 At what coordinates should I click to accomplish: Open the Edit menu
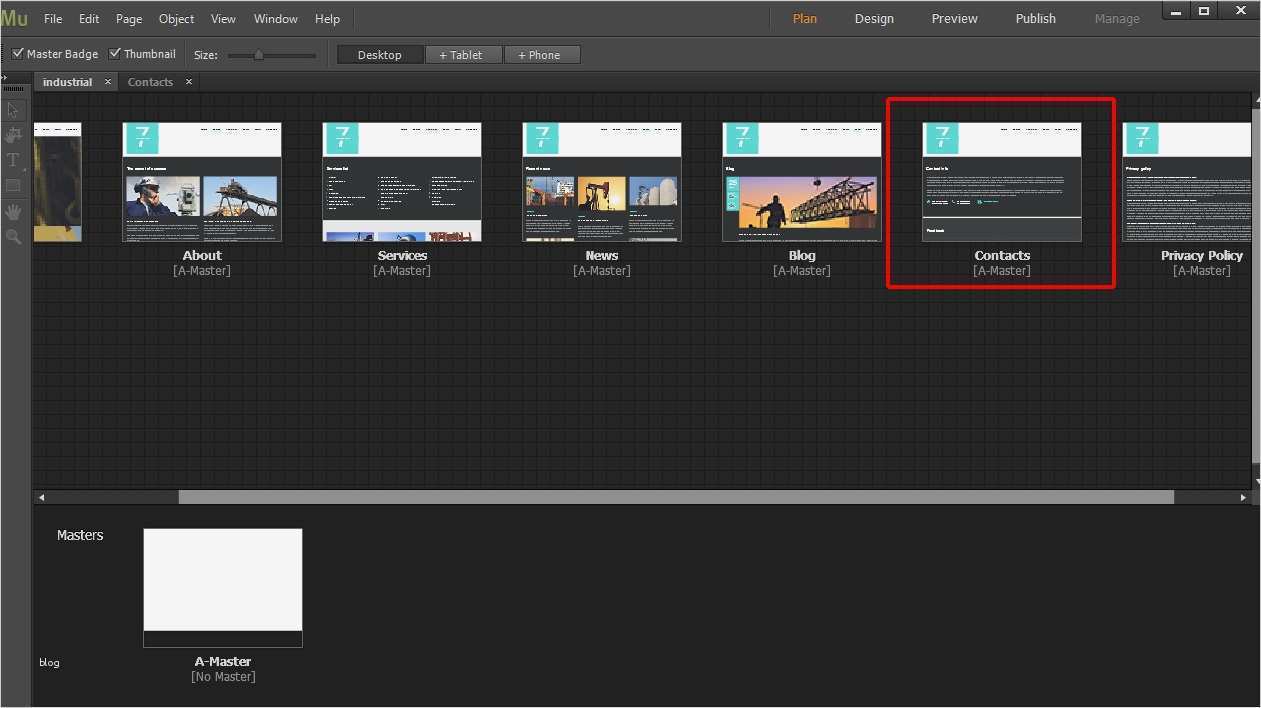89,19
